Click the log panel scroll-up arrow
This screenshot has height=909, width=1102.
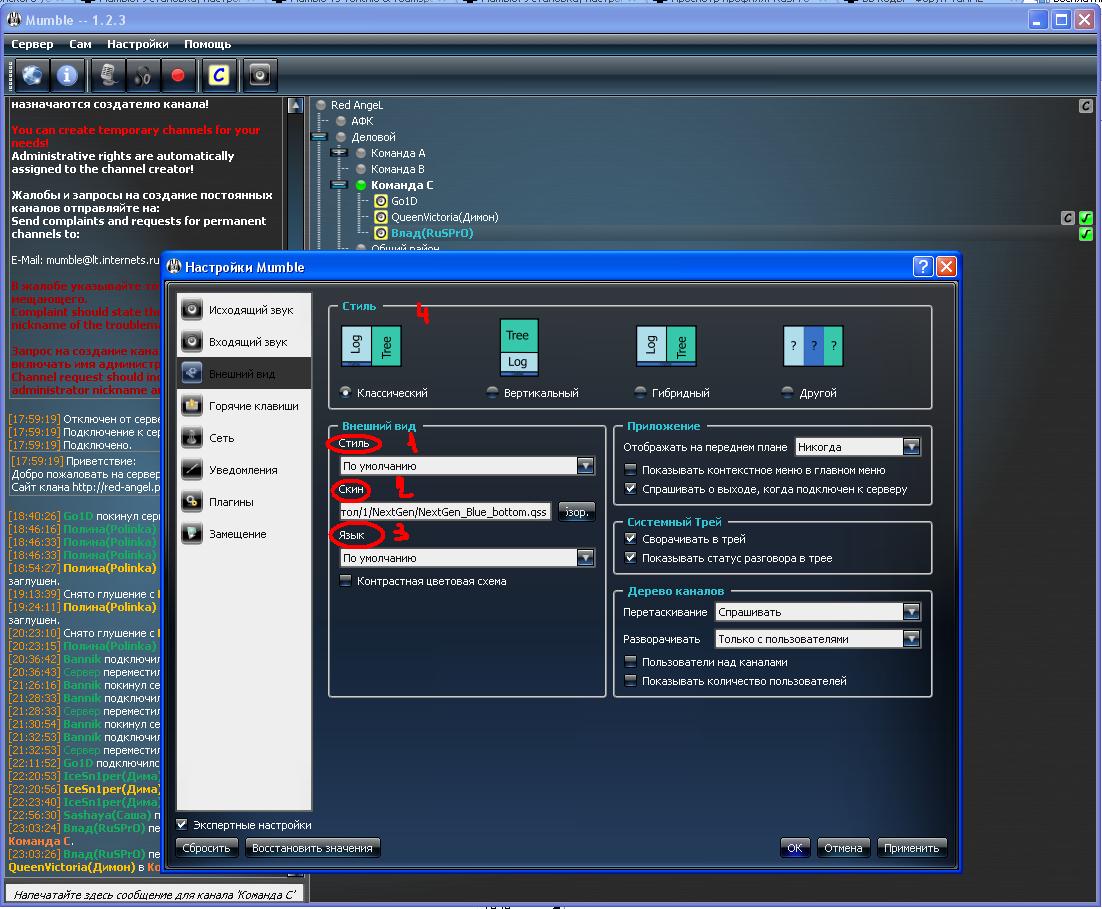click(296, 105)
